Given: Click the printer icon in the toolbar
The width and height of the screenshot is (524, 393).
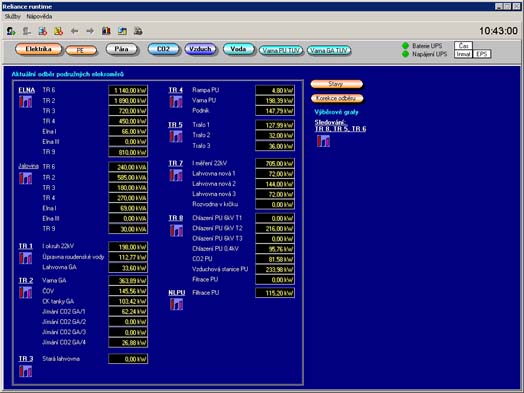Looking at the screenshot, I should [x=138, y=31].
